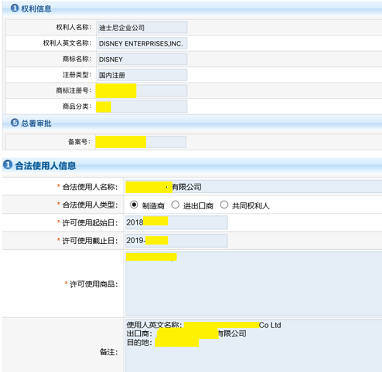Viewport: 382px width, 372px height.
Task: Click the 合法使用人信息 section number icon
Action: pyautogui.click(x=7, y=164)
